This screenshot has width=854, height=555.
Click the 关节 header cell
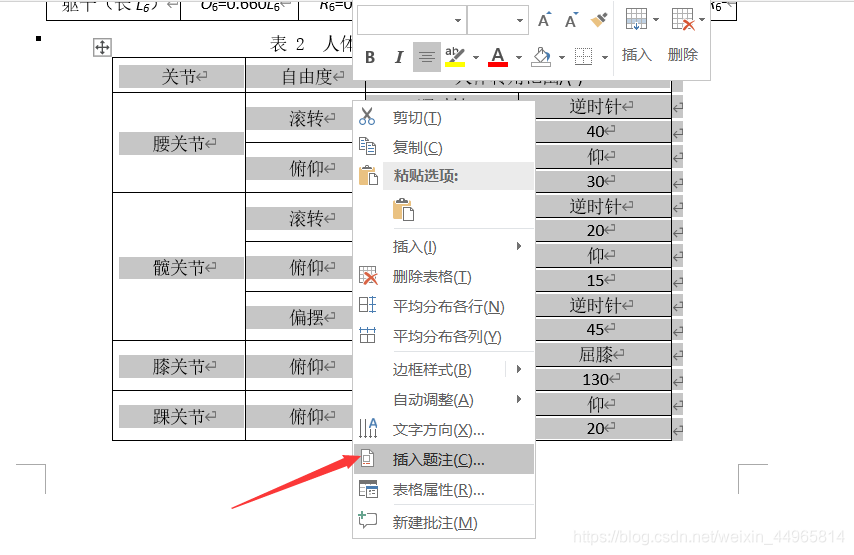(x=179, y=76)
